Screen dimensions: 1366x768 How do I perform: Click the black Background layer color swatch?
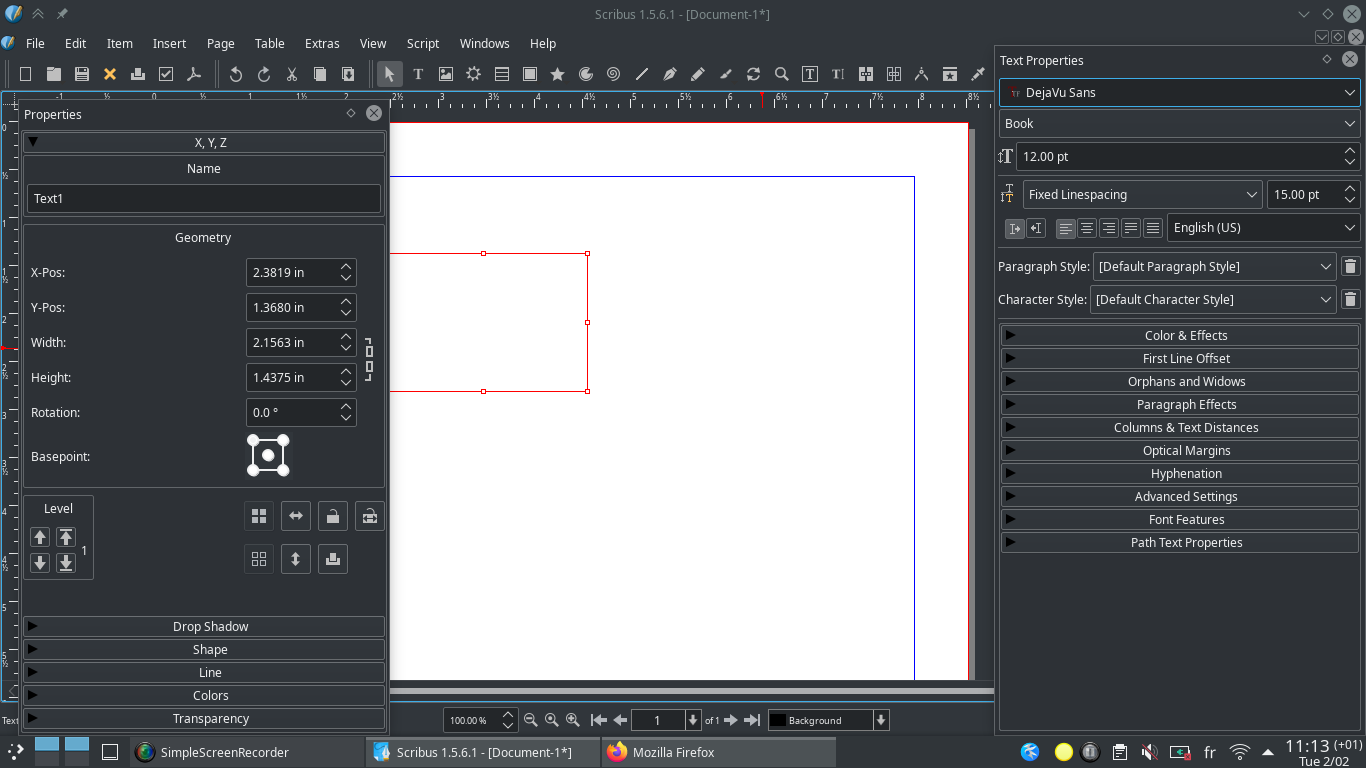point(777,720)
